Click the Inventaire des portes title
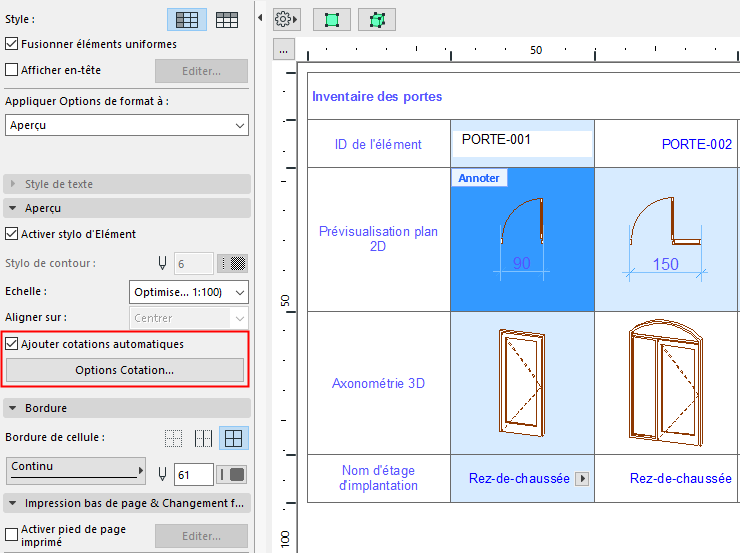Image resolution: width=740 pixels, height=553 pixels. (377, 97)
